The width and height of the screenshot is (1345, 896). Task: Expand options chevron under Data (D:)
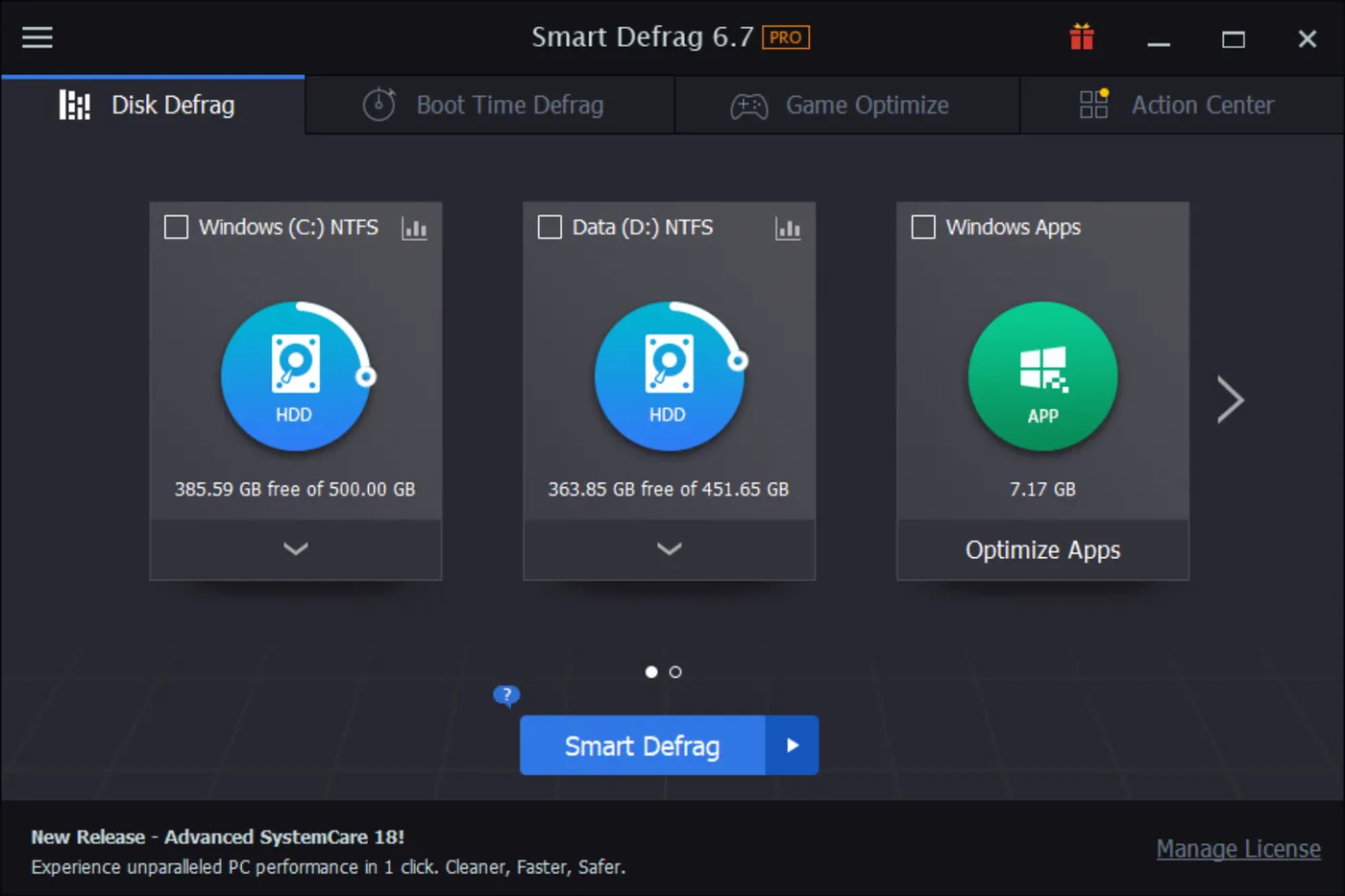pos(670,549)
